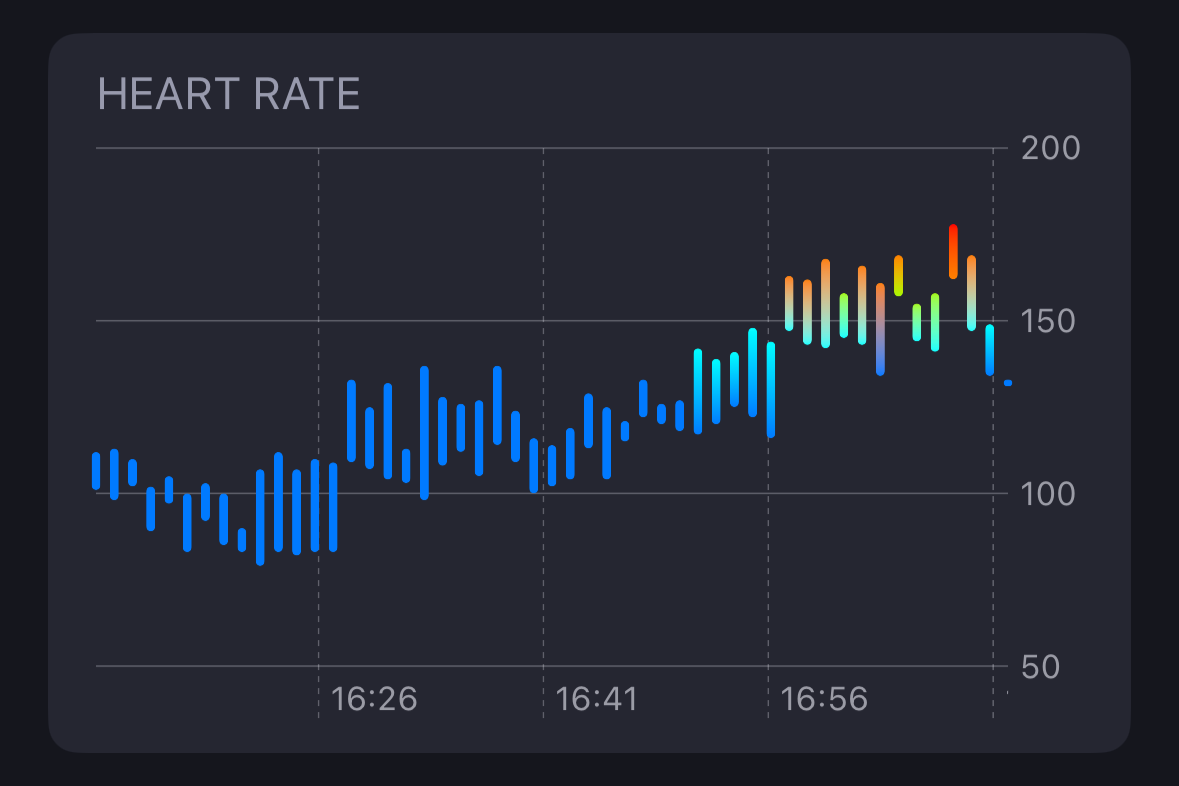The width and height of the screenshot is (1179, 786).
Task: Click the tallest red heart rate bar
Action: [x=954, y=250]
